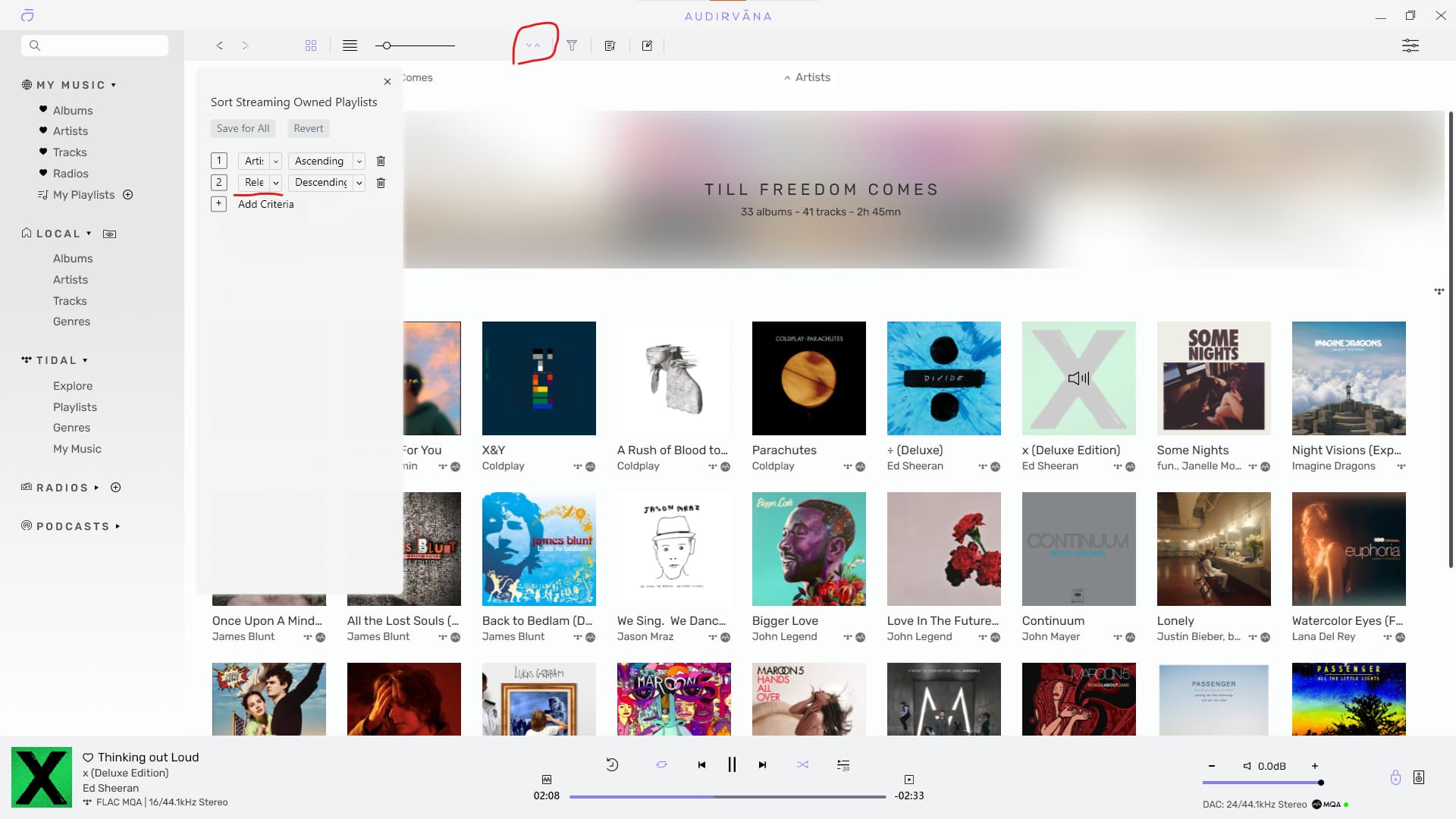Image resolution: width=1456 pixels, height=819 pixels.
Task: Open Albums under My Music
Action: [x=73, y=111]
